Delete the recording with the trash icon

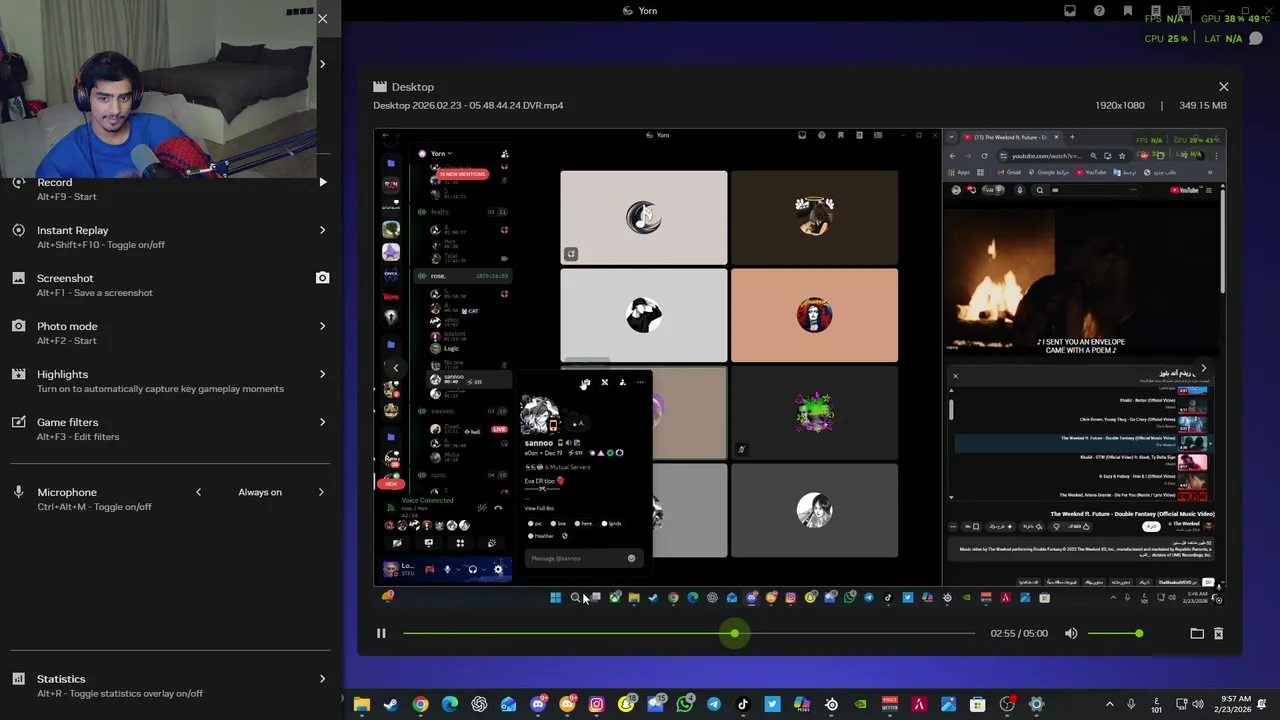[x=1218, y=633]
